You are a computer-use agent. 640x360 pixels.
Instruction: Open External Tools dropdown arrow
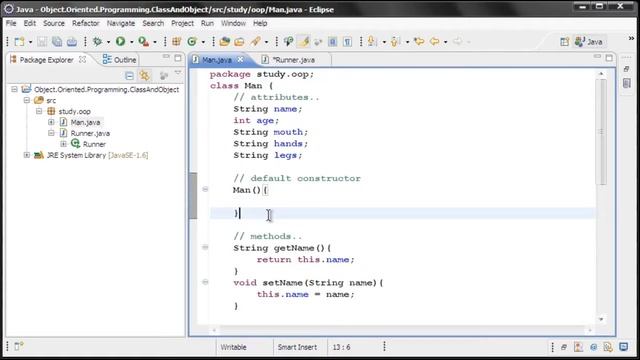155,42
